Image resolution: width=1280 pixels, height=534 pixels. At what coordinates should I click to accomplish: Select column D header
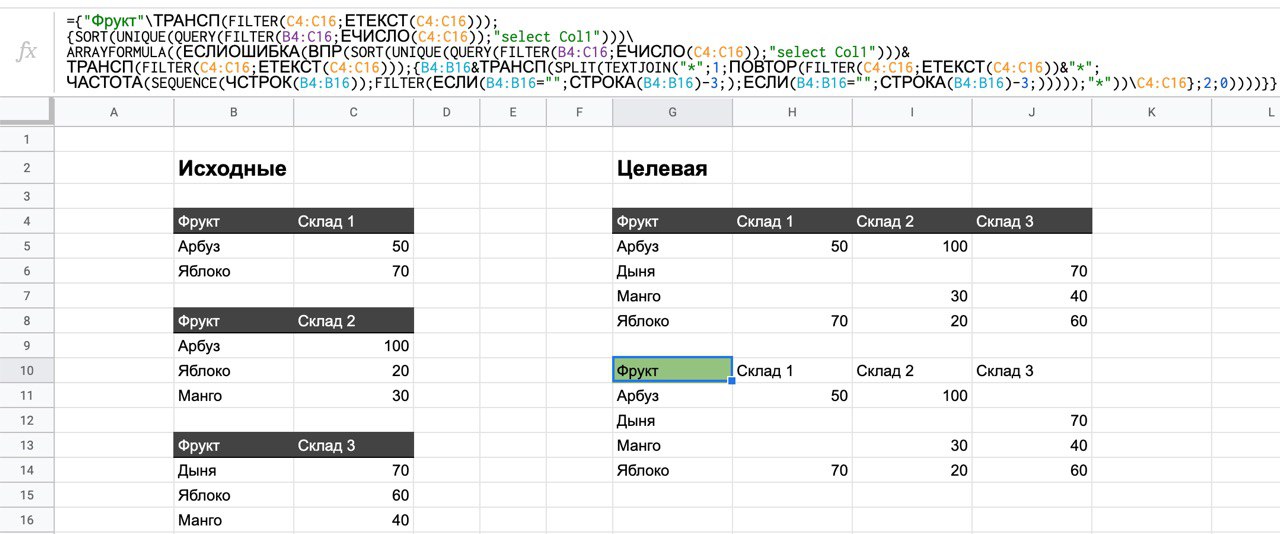point(446,113)
